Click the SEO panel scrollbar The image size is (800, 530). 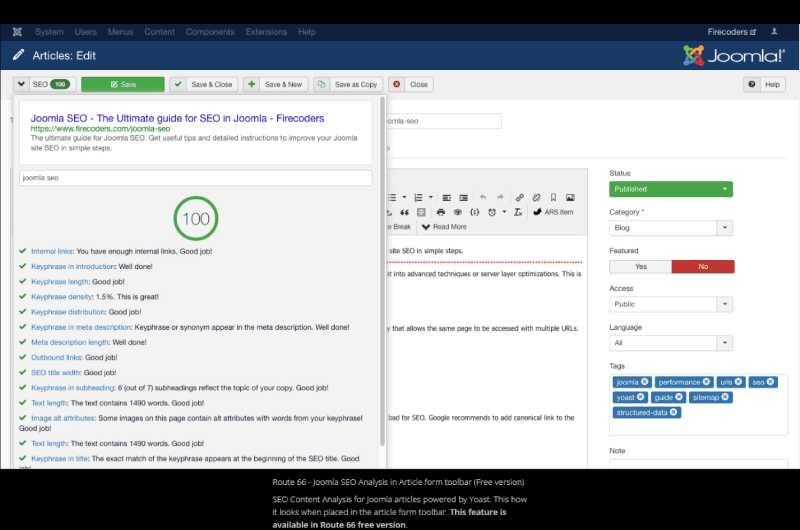(383, 270)
